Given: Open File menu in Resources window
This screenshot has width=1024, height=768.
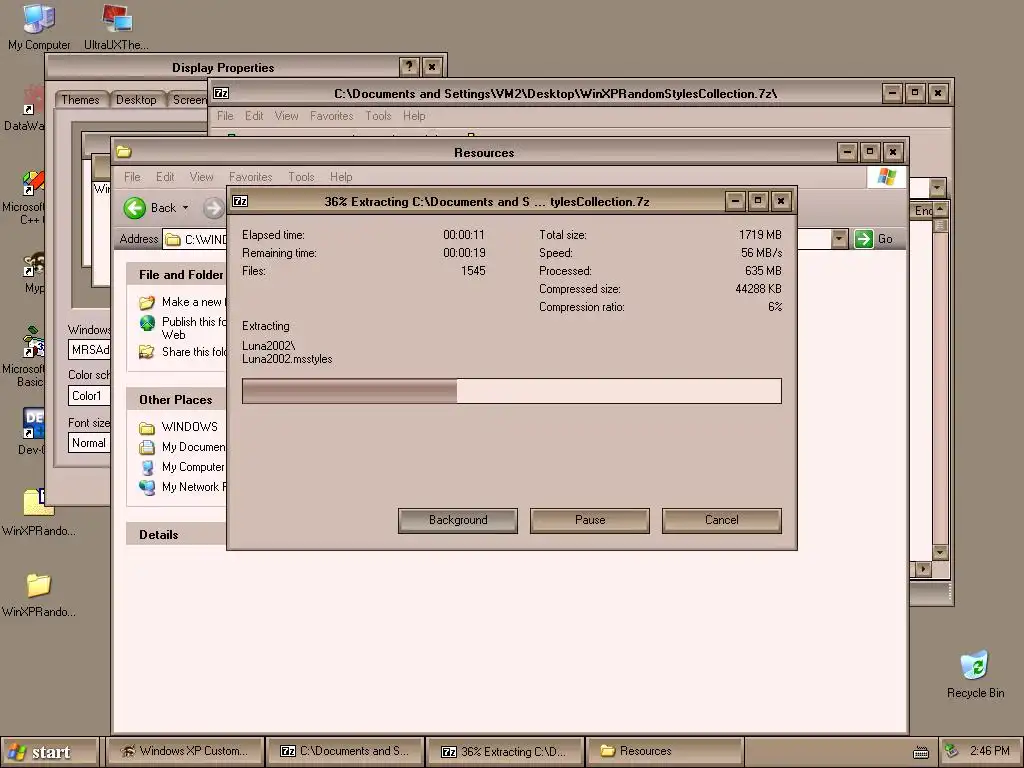Looking at the screenshot, I should tap(132, 177).
